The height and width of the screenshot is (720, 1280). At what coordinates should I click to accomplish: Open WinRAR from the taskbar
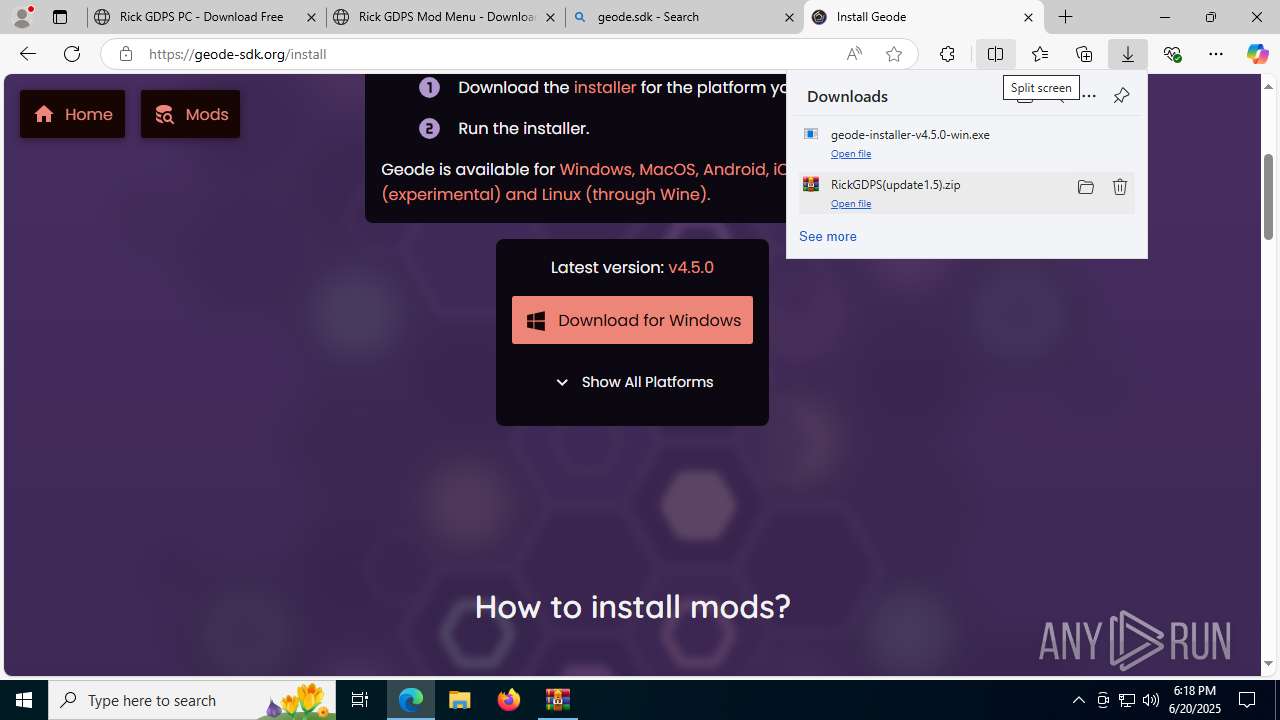[558, 700]
